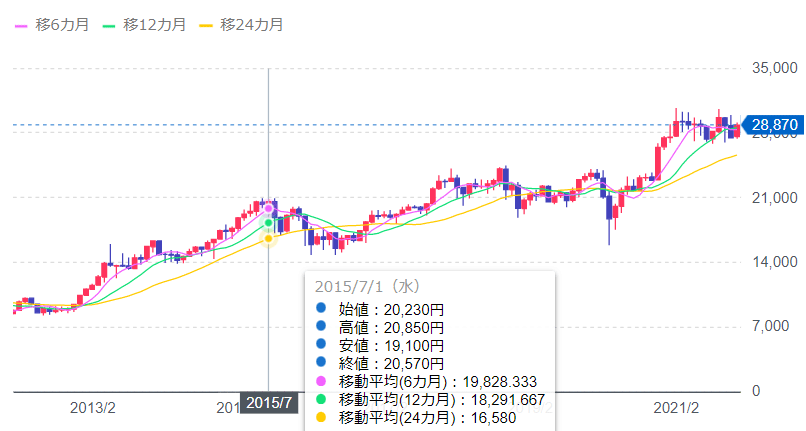Click the 高値：20,850円 tooltip row

(380, 328)
